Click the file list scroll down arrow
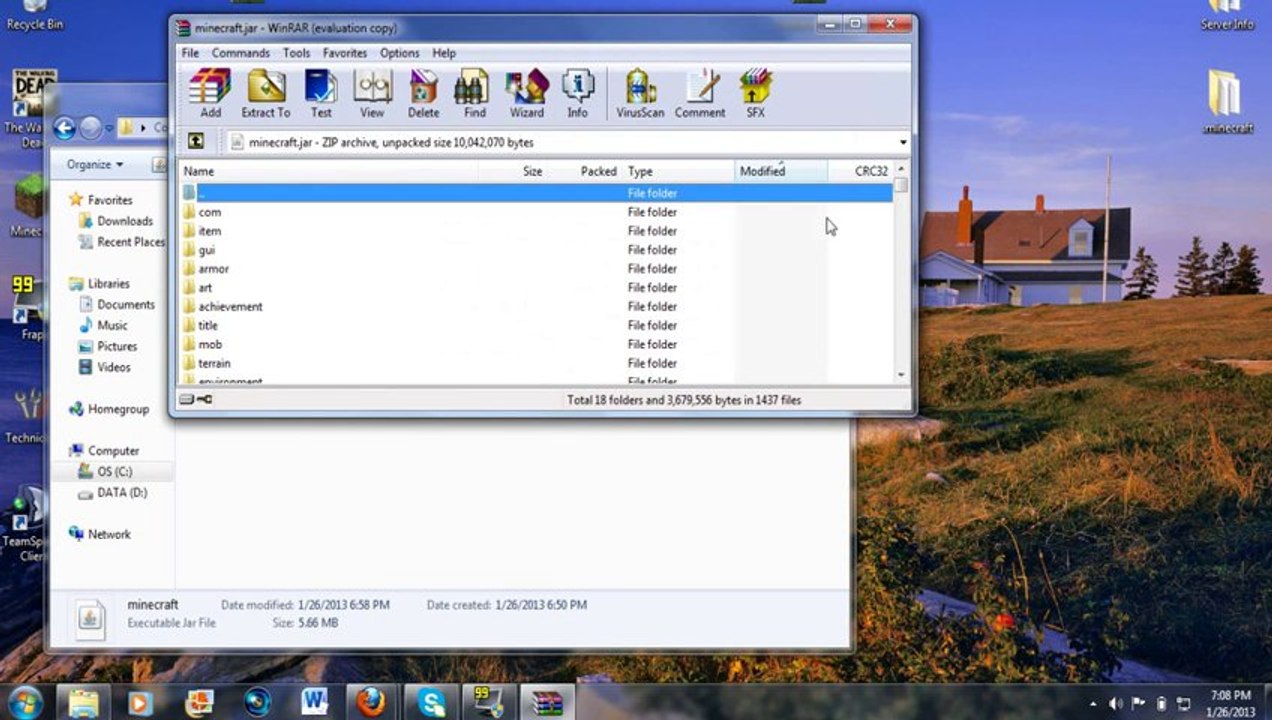The width and height of the screenshot is (1272, 720). pos(901,375)
